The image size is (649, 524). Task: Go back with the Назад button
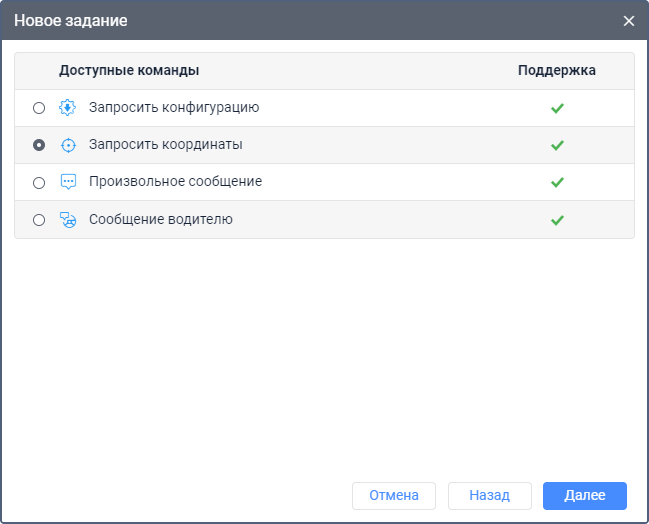(x=489, y=495)
